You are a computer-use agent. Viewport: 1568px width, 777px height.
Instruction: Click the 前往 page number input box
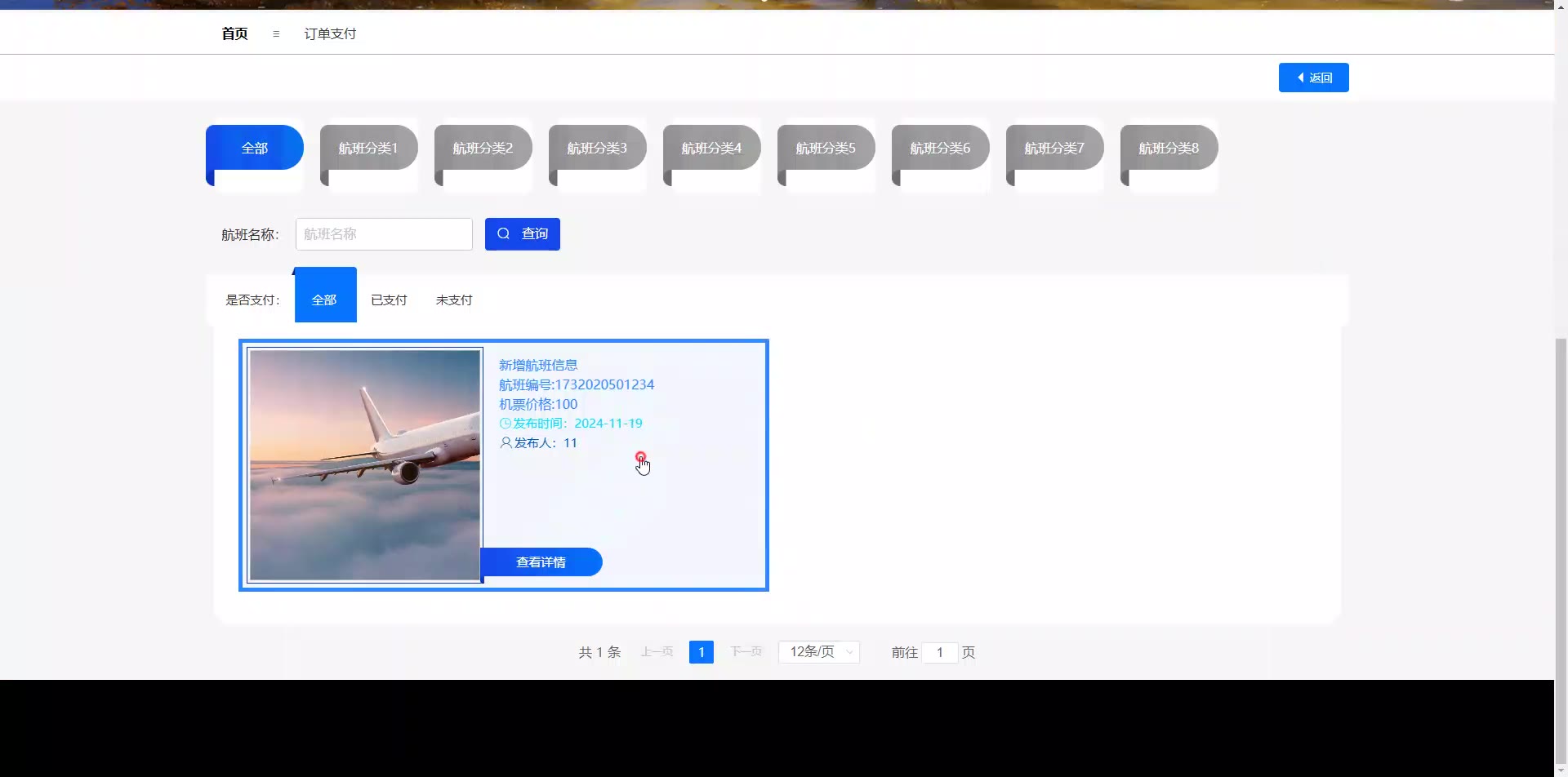940,653
